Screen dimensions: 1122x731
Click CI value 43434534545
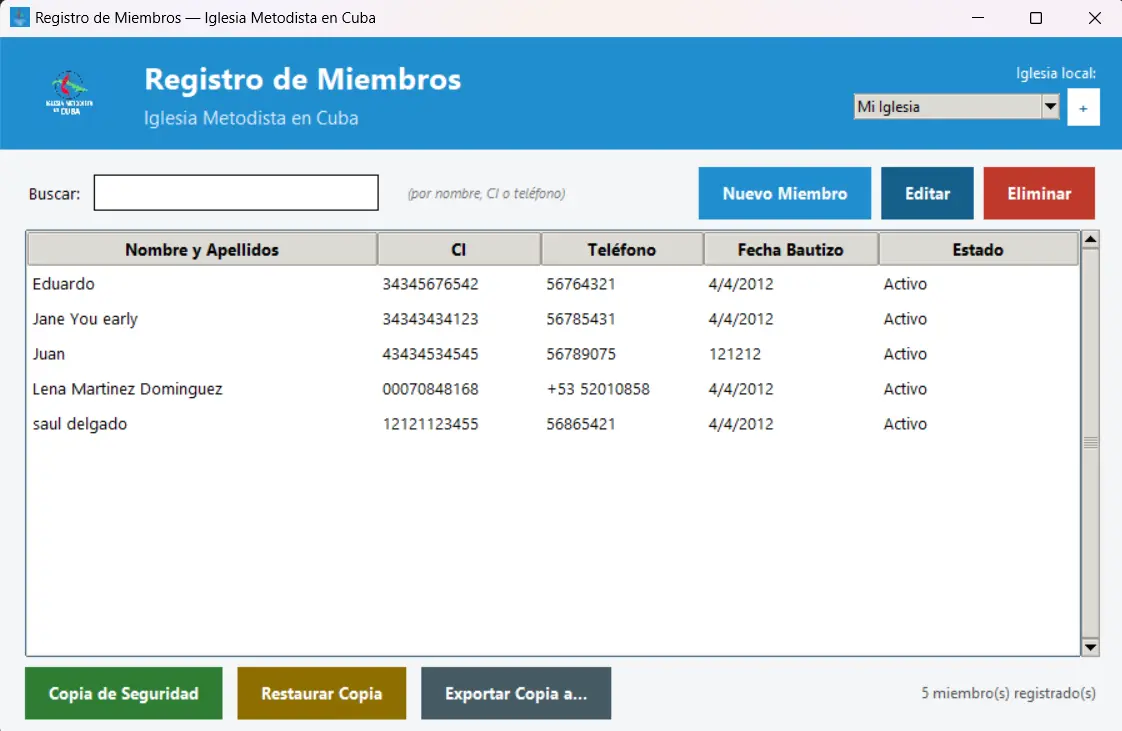pyautogui.click(x=430, y=354)
